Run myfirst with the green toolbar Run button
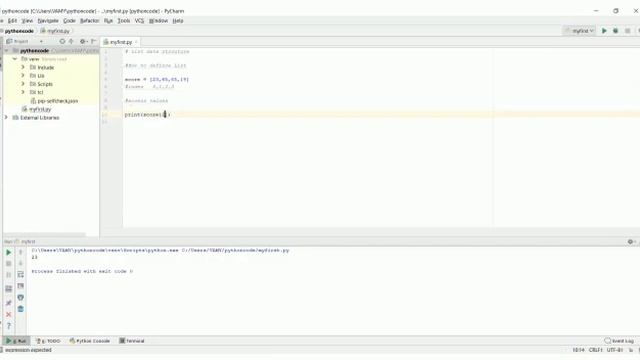The width and height of the screenshot is (640, 360). (604, 31)
